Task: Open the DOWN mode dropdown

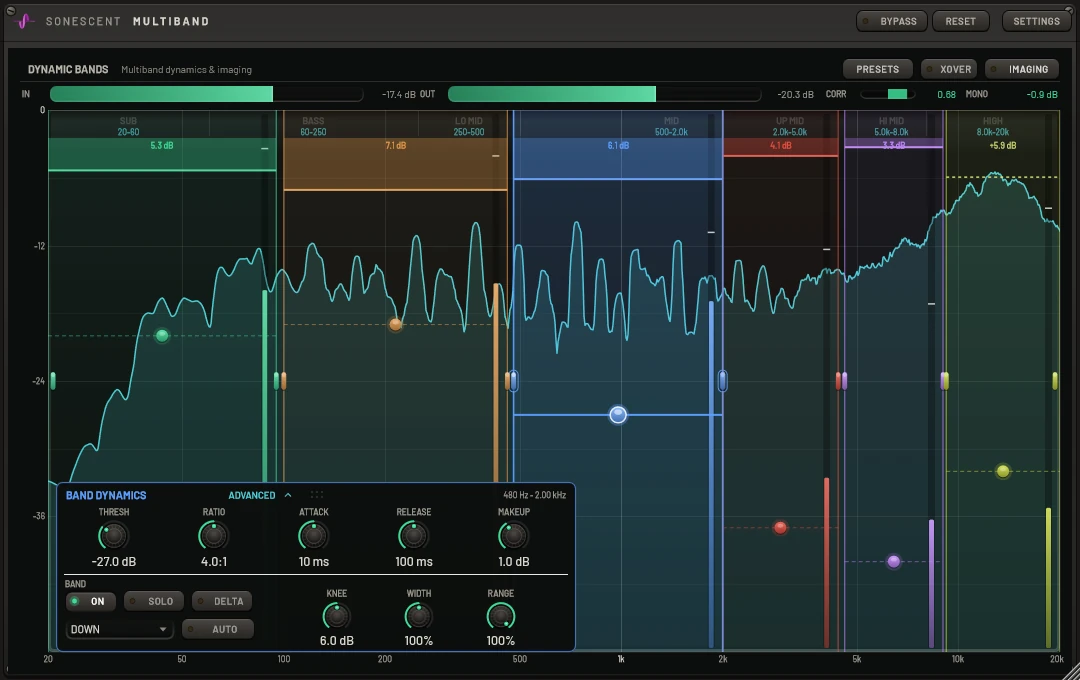Action: 118,629
